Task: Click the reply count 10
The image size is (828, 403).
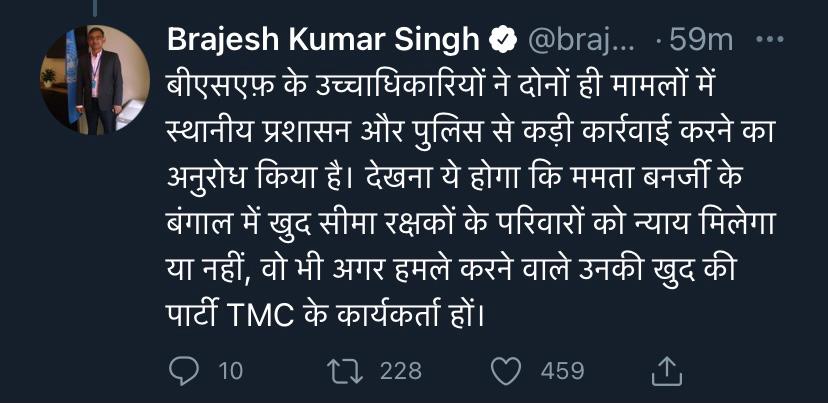Action: (x=230, y=371)
